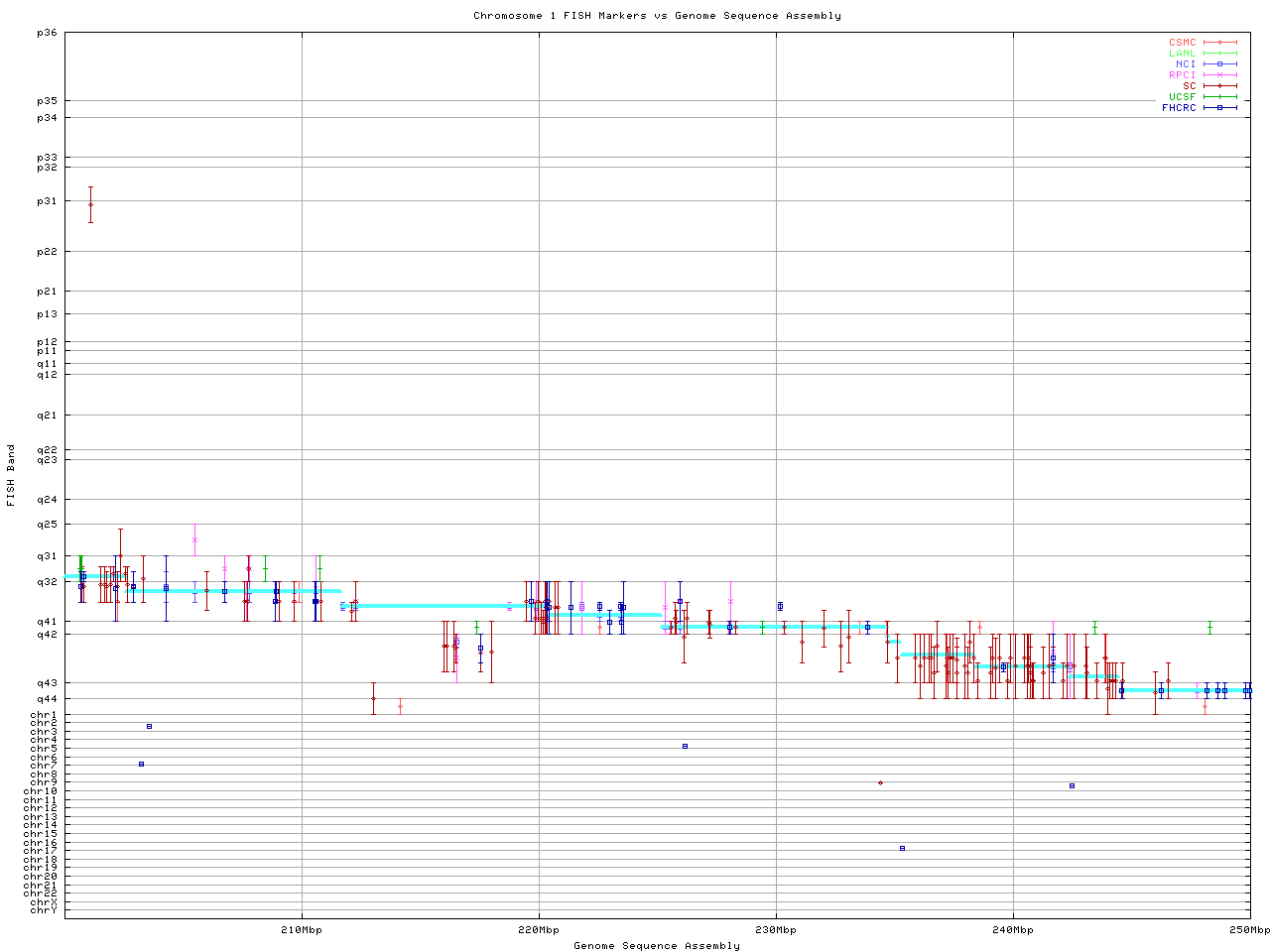Select the blue square on chr5 row
The height and width of the screenshot is (952, 1270).
click(685, 747)
